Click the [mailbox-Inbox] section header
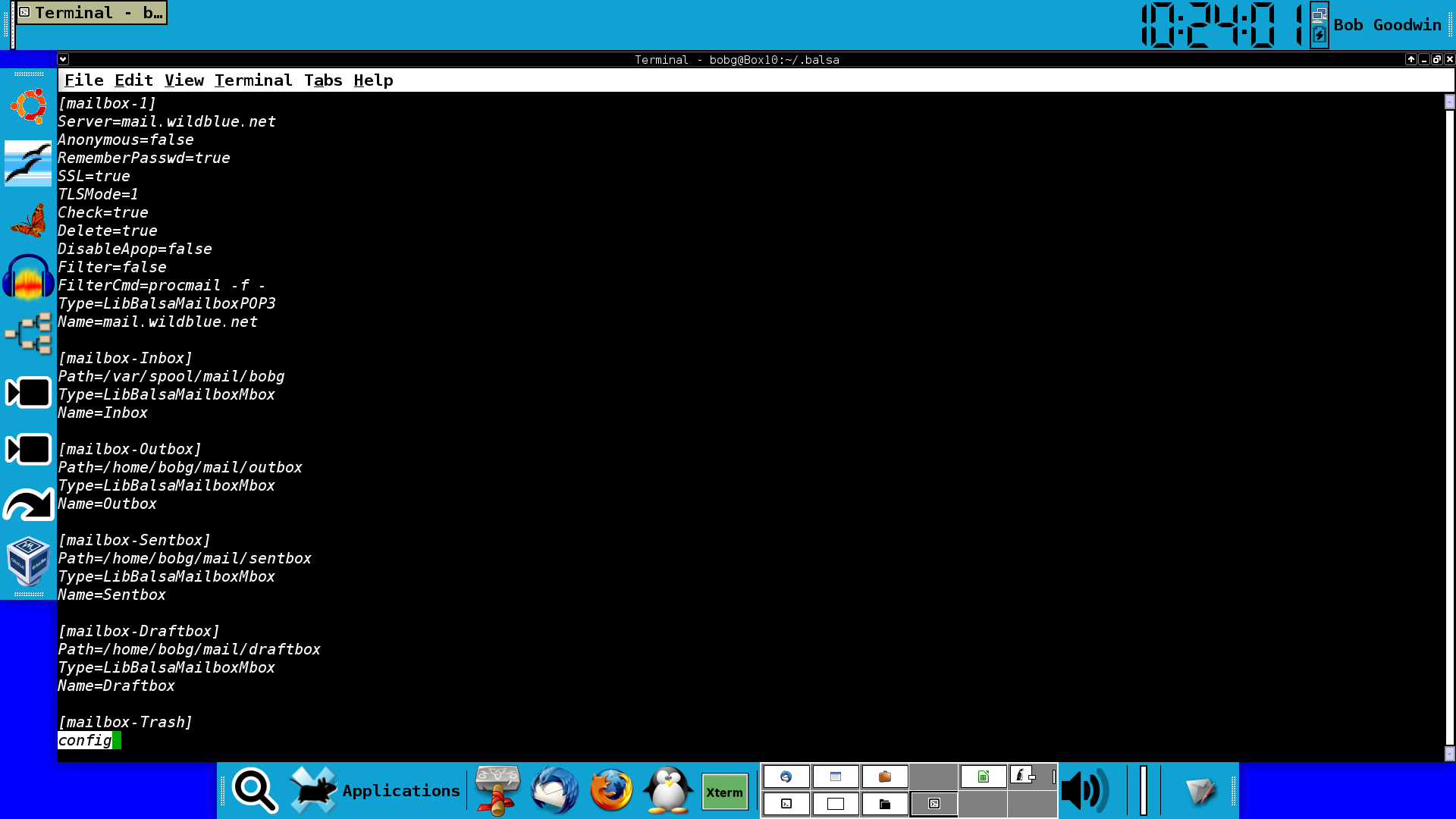The width and height of the screenshot is (1456, 819). (x=125, y=358)
